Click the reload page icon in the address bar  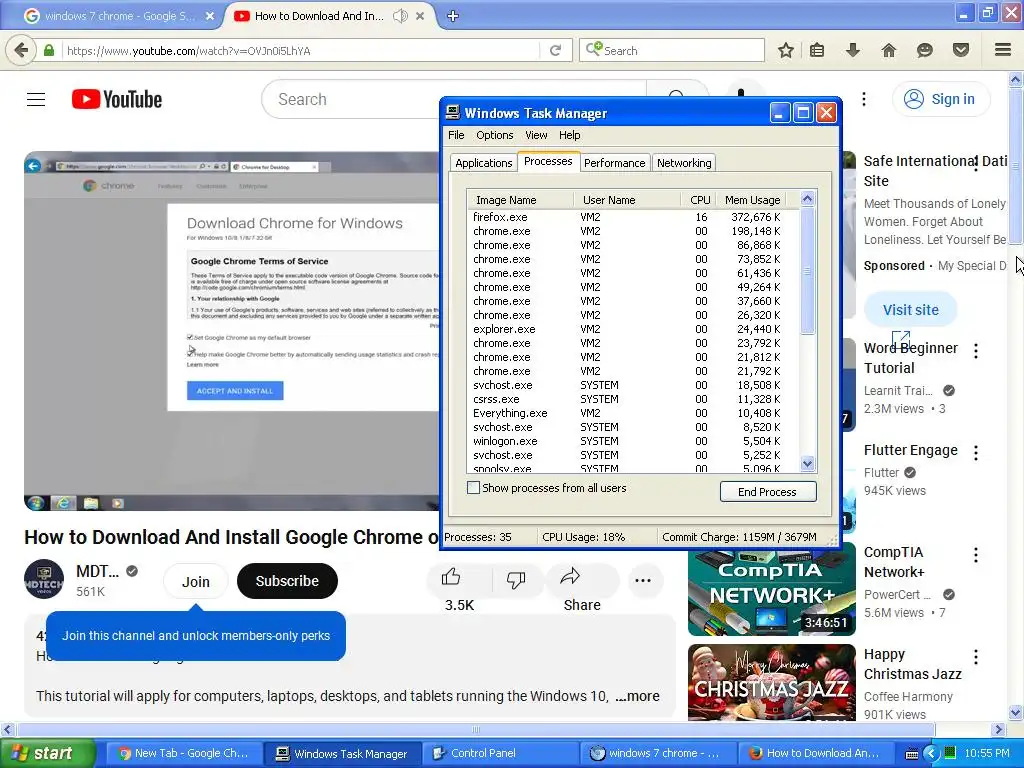pos(556,50)
